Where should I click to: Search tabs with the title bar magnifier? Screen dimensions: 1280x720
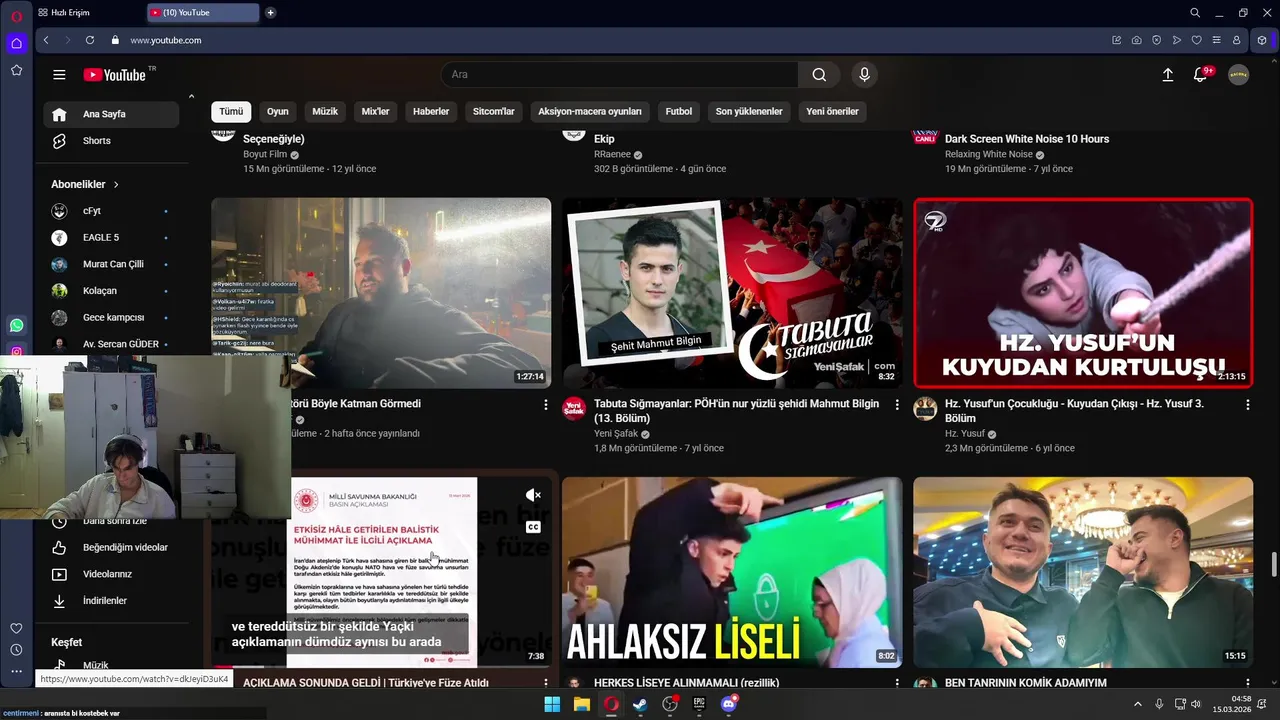[x=1195, y=13]
